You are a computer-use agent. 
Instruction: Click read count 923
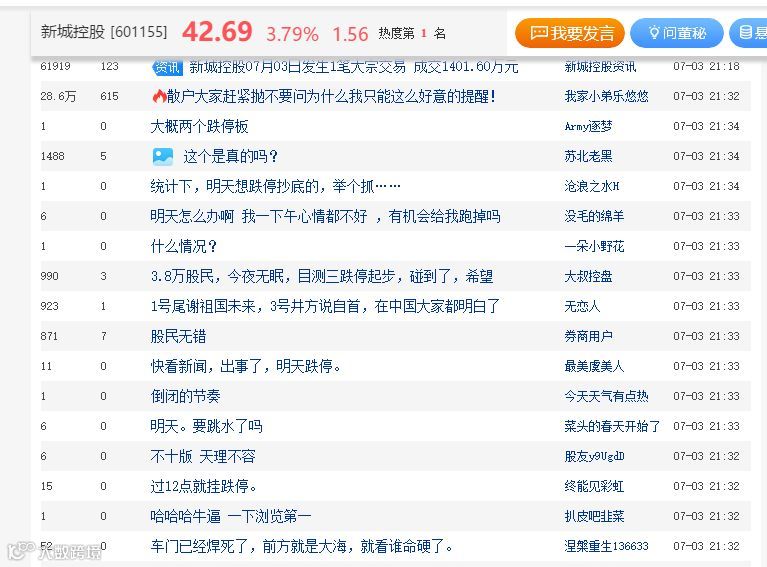(x=49, y=306)
